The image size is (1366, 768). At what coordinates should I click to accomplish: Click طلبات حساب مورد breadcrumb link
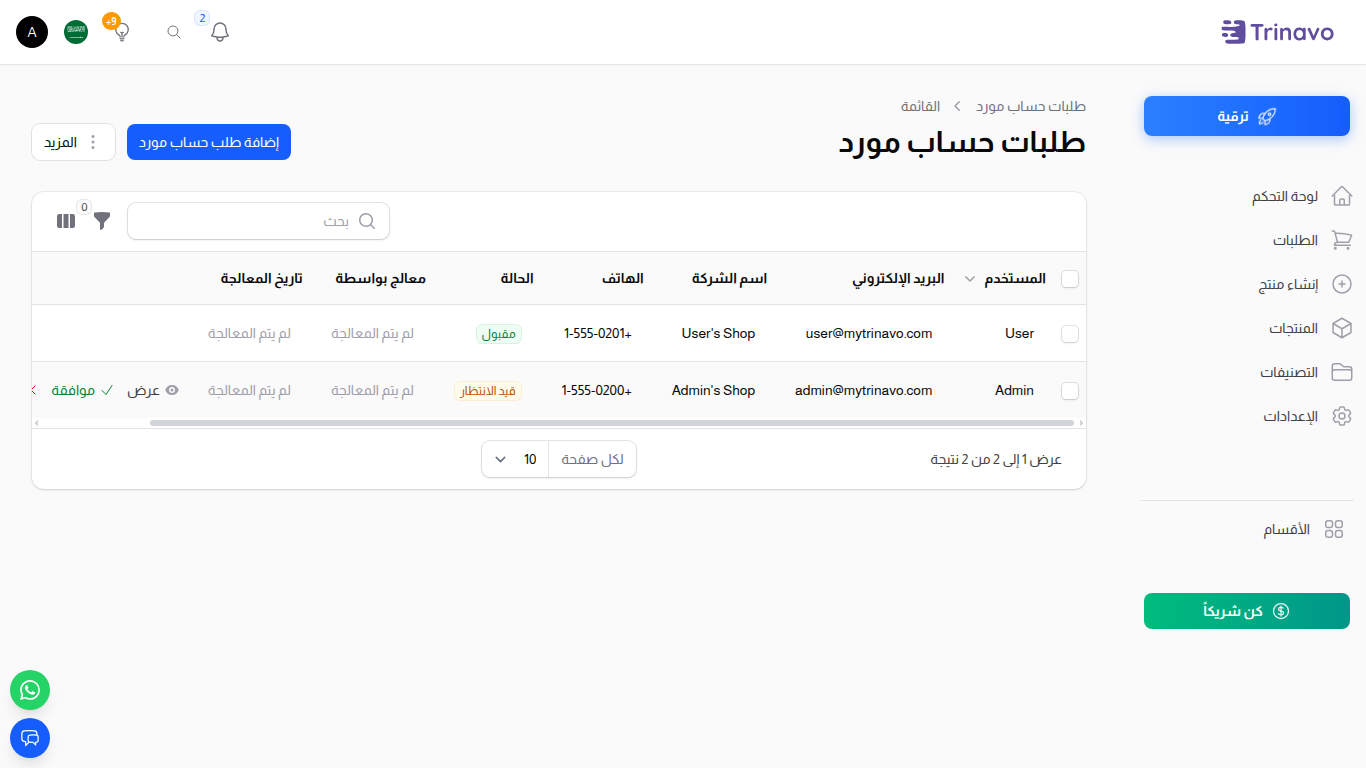click(x=1031, y=106)
